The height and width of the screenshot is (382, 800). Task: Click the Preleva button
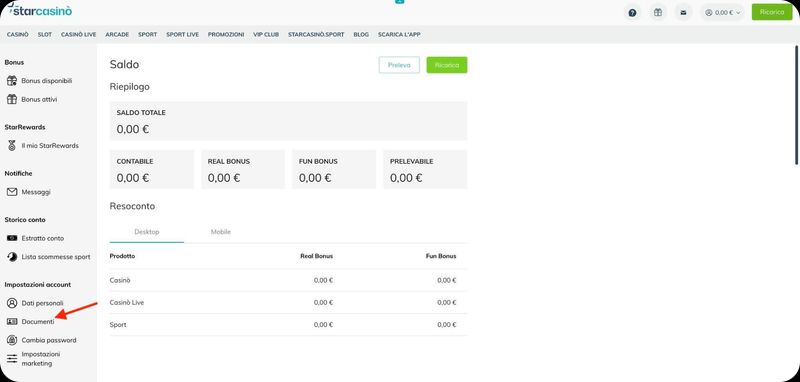[399, 65]
